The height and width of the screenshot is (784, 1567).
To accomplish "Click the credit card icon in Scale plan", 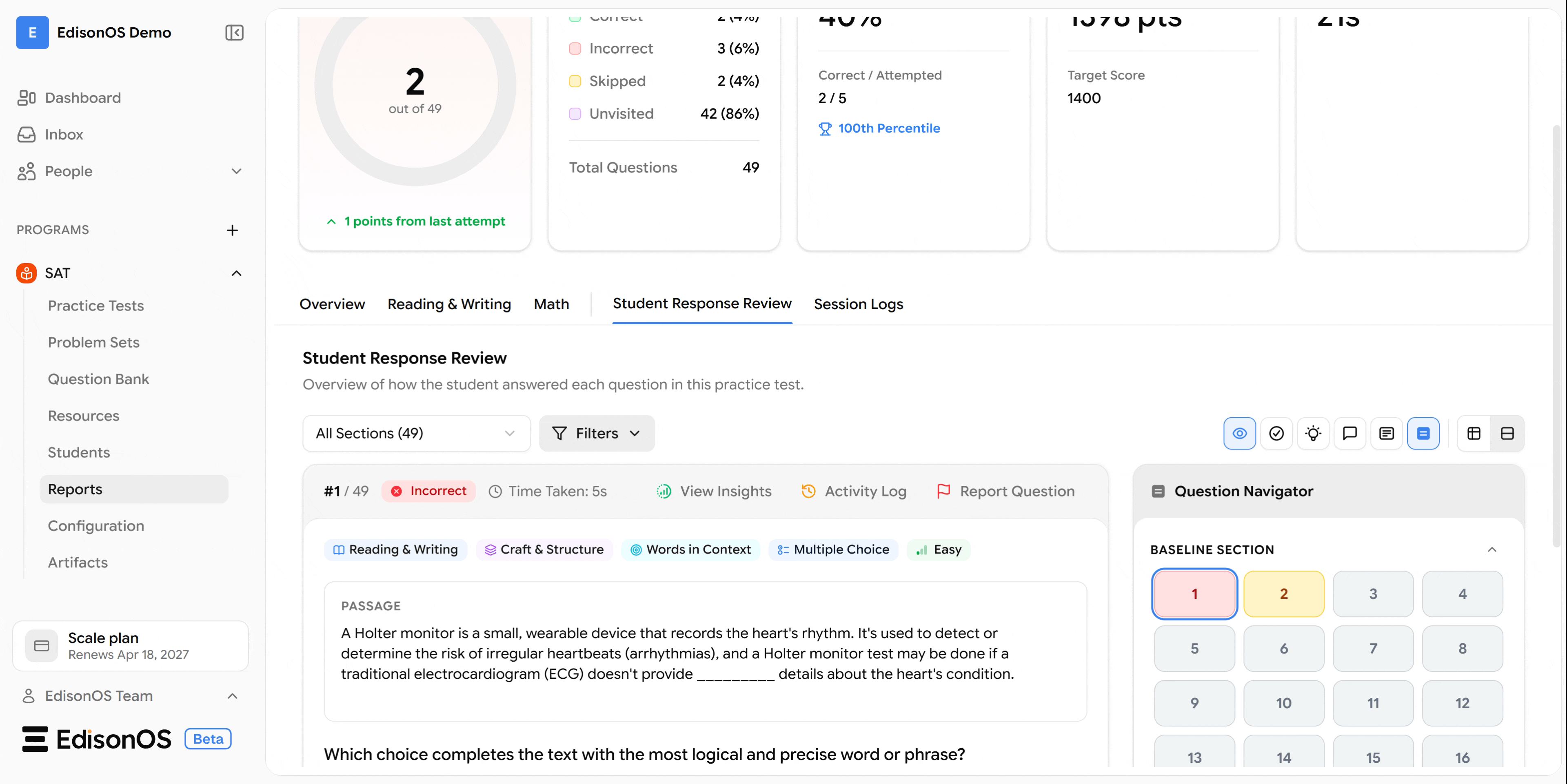I will pyautogui.click(x=41, y=645).
